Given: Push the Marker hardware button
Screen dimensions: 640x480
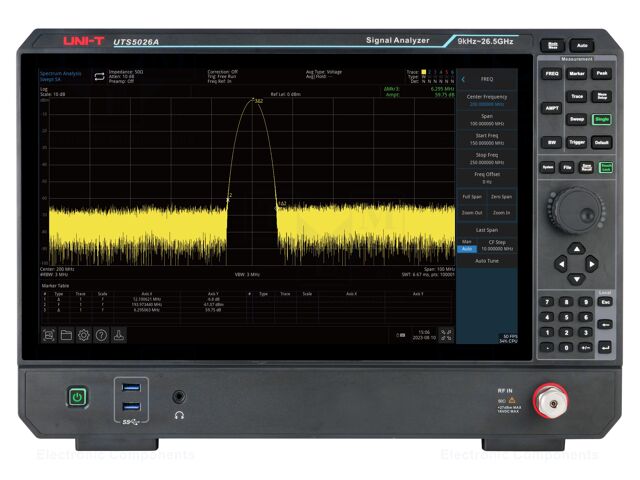Looking at the screenshot, I should tap(577, 73).
